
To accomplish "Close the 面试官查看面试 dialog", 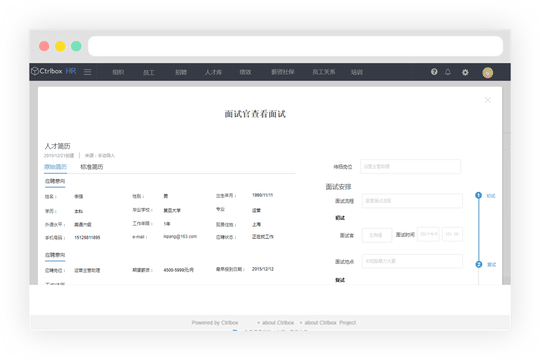I will [488, 100].
